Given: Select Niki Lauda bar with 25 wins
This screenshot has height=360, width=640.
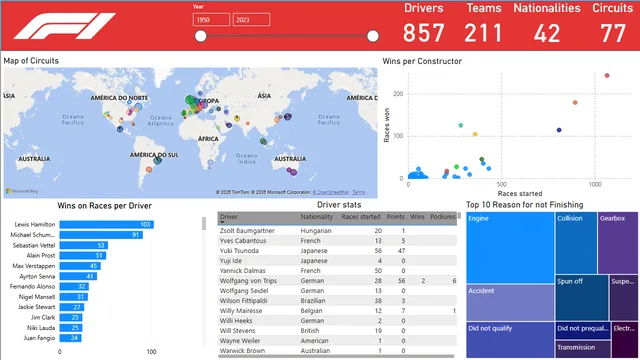Looking at the screenshot, I should coord(71,328).
